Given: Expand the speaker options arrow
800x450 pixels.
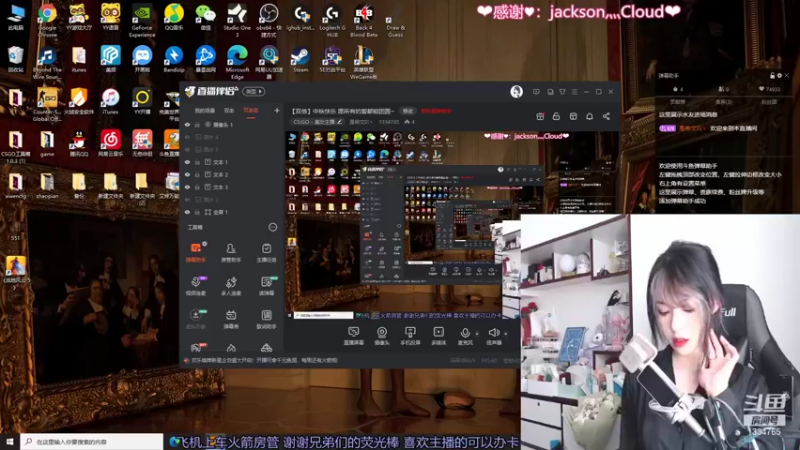Looking at the screenshot, I should [x=506, y=334].
